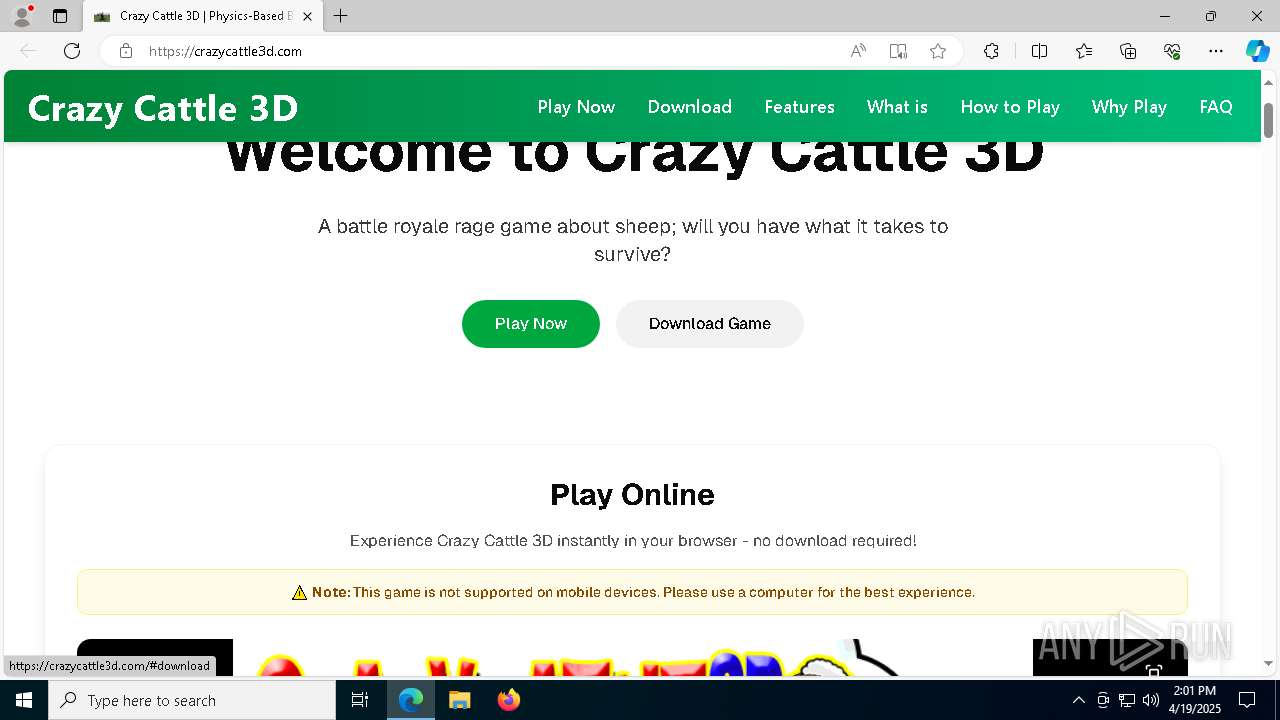
Task: Add this page to favorites star
Action: [938, 51]
